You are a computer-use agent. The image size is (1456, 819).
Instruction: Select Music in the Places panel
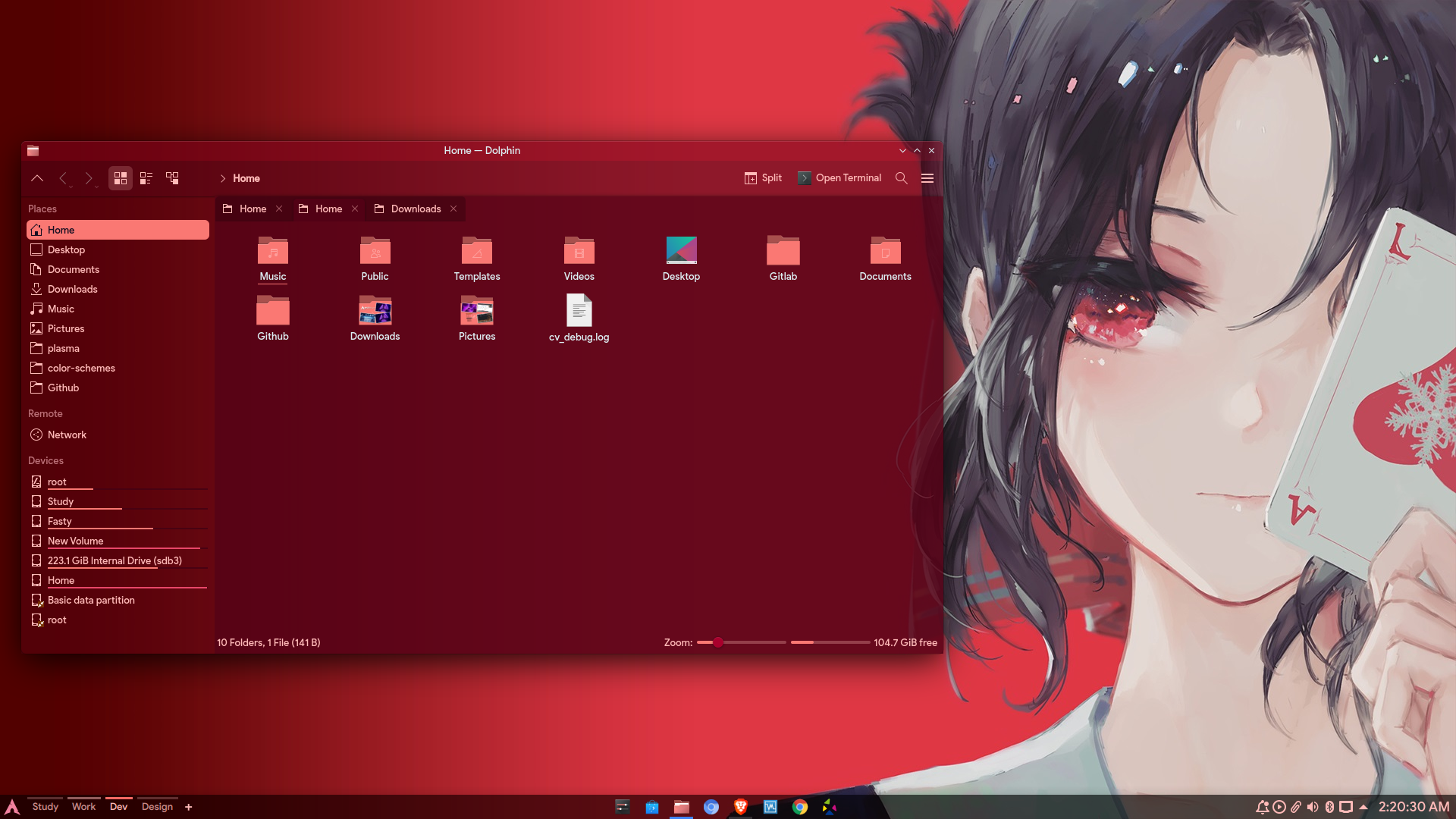coord(118,309)
